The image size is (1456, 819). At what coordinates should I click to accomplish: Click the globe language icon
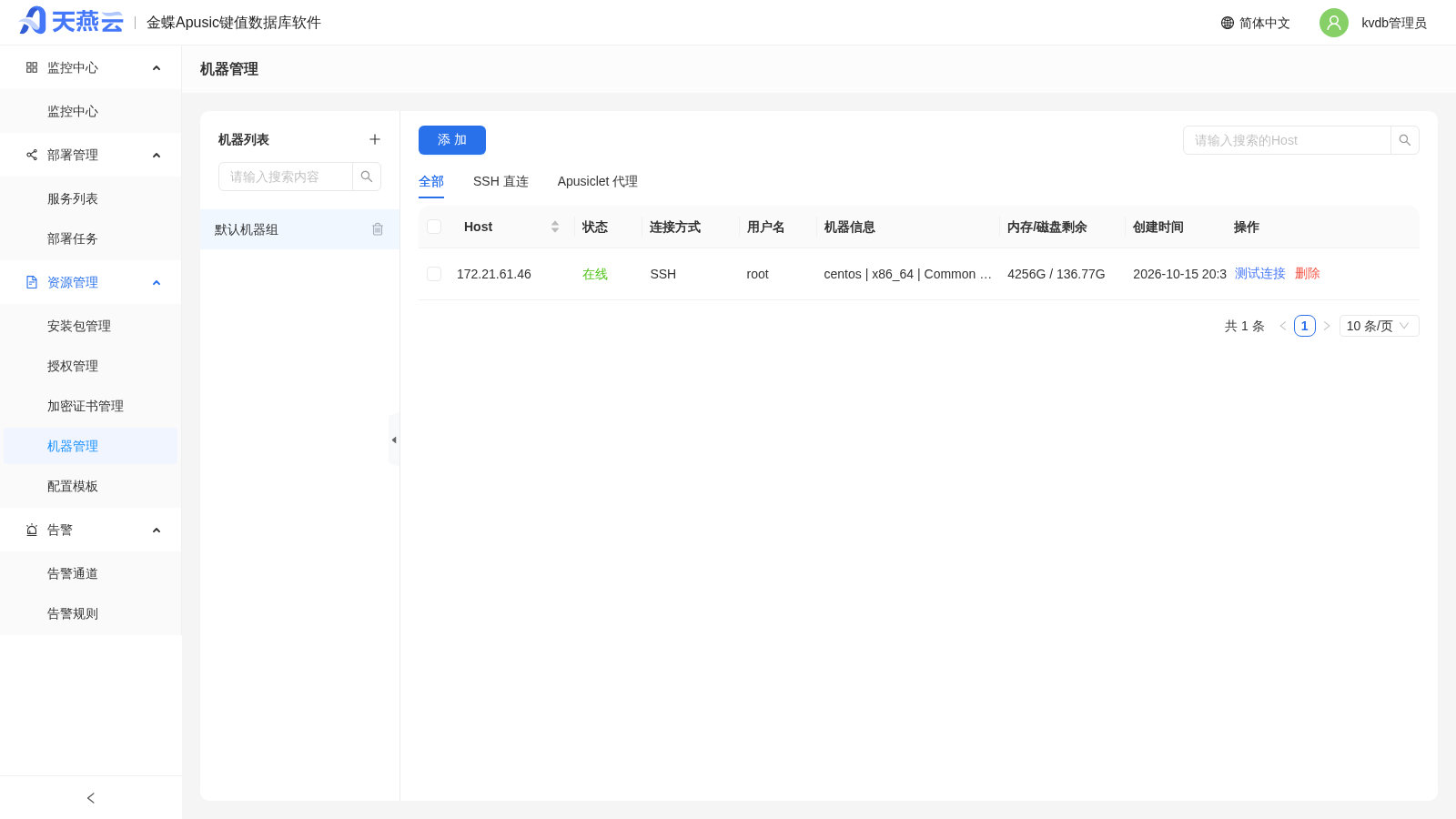pos(1228,23)
